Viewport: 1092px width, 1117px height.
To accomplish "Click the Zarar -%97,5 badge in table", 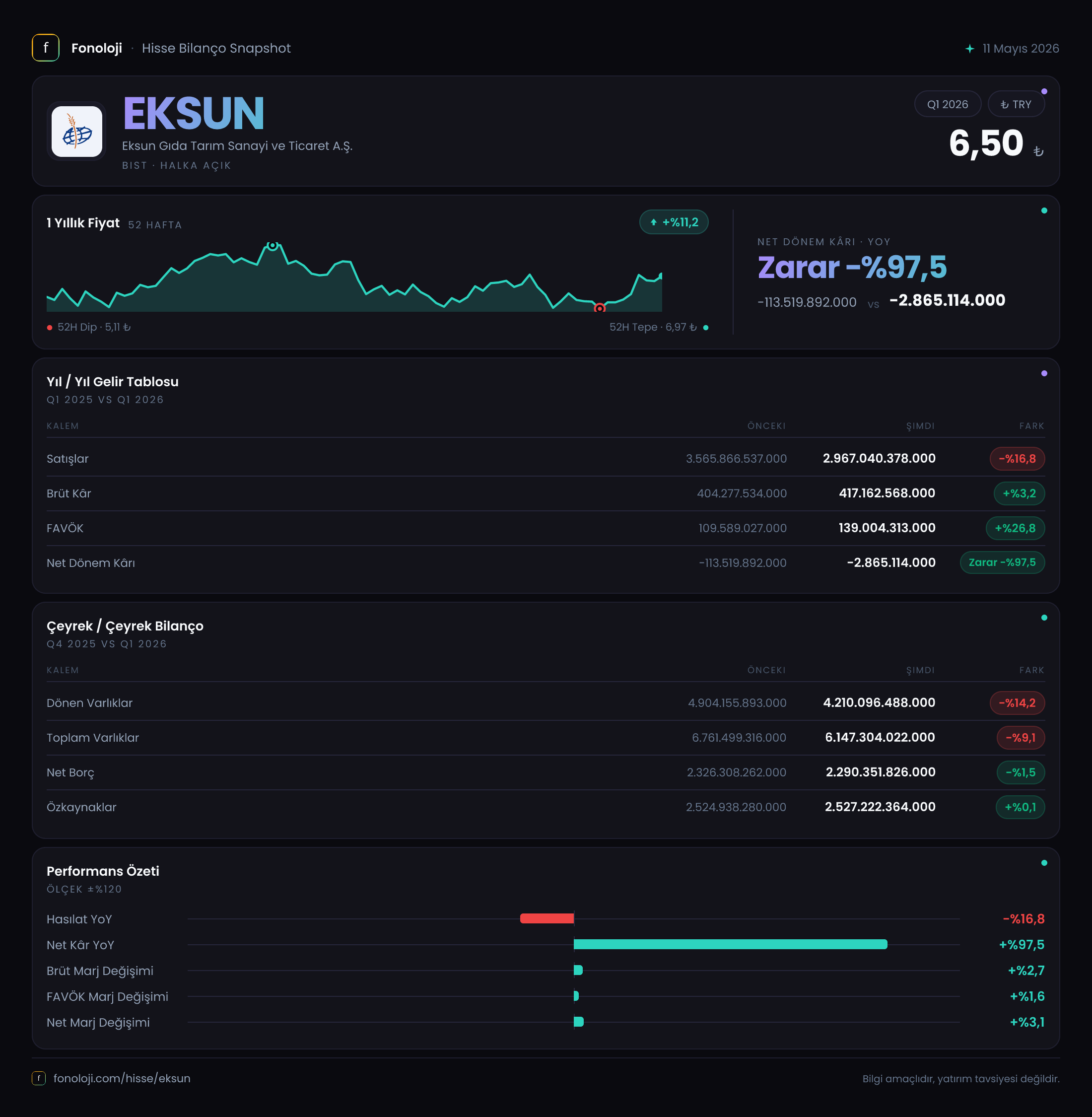I will pos(1003,563).
